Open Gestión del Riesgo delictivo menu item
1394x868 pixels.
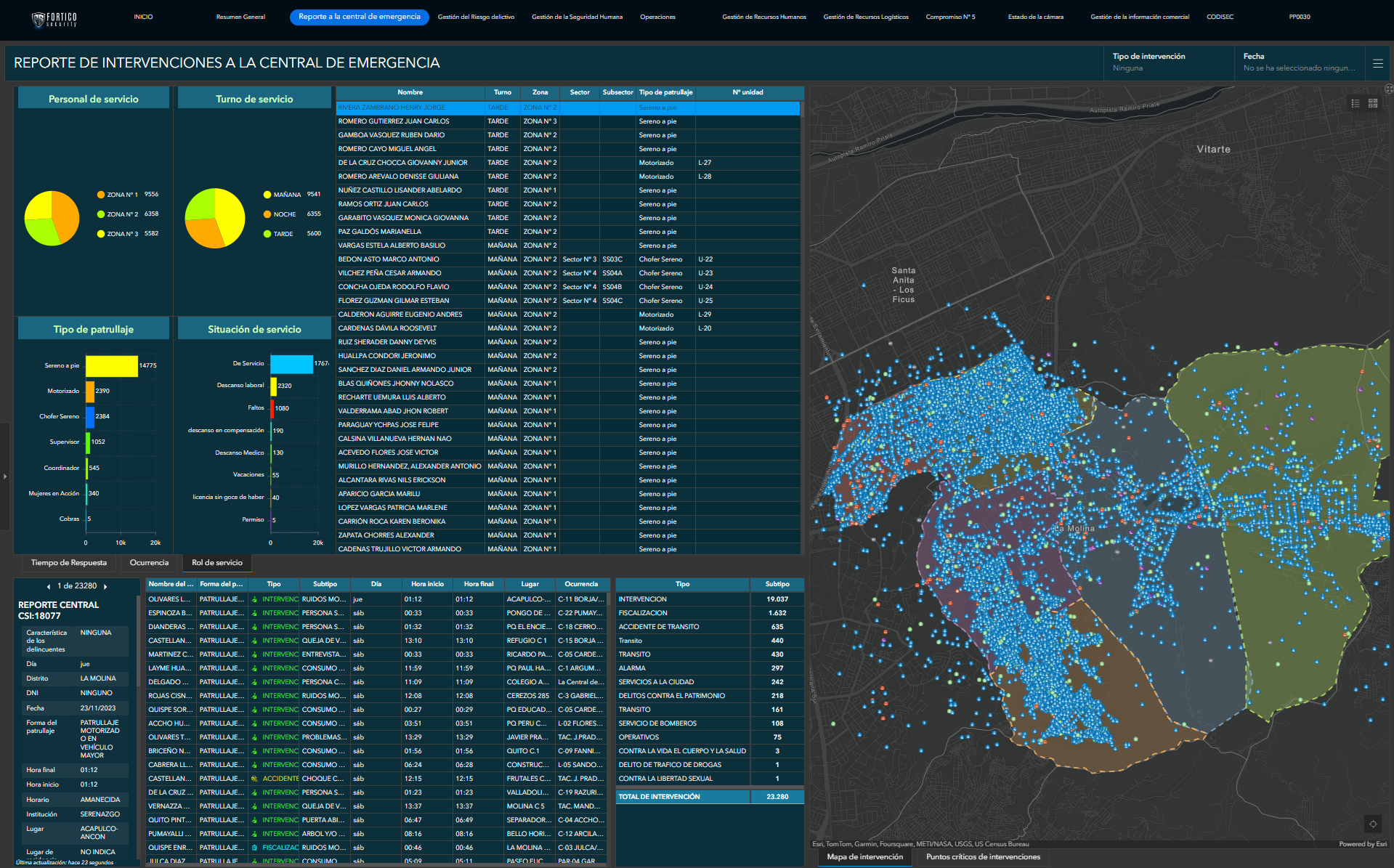pos(476,17)
